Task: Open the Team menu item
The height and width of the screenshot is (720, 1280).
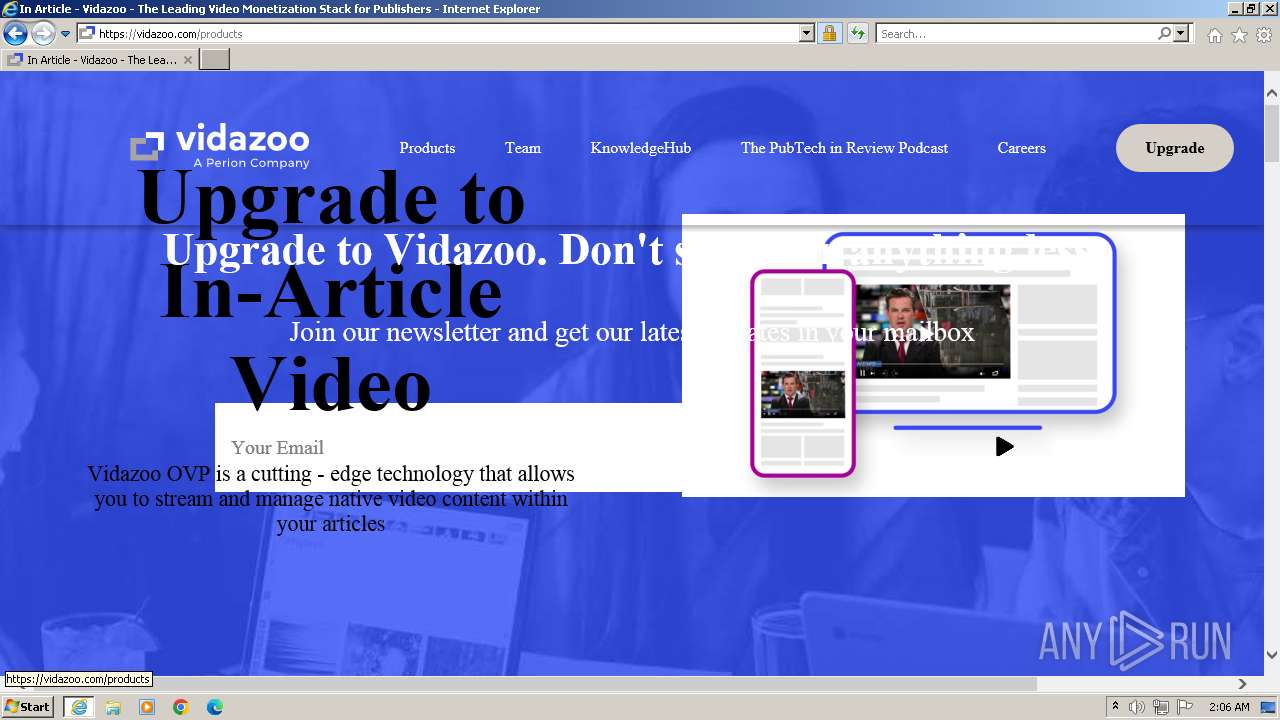Action: coord(523,148)
